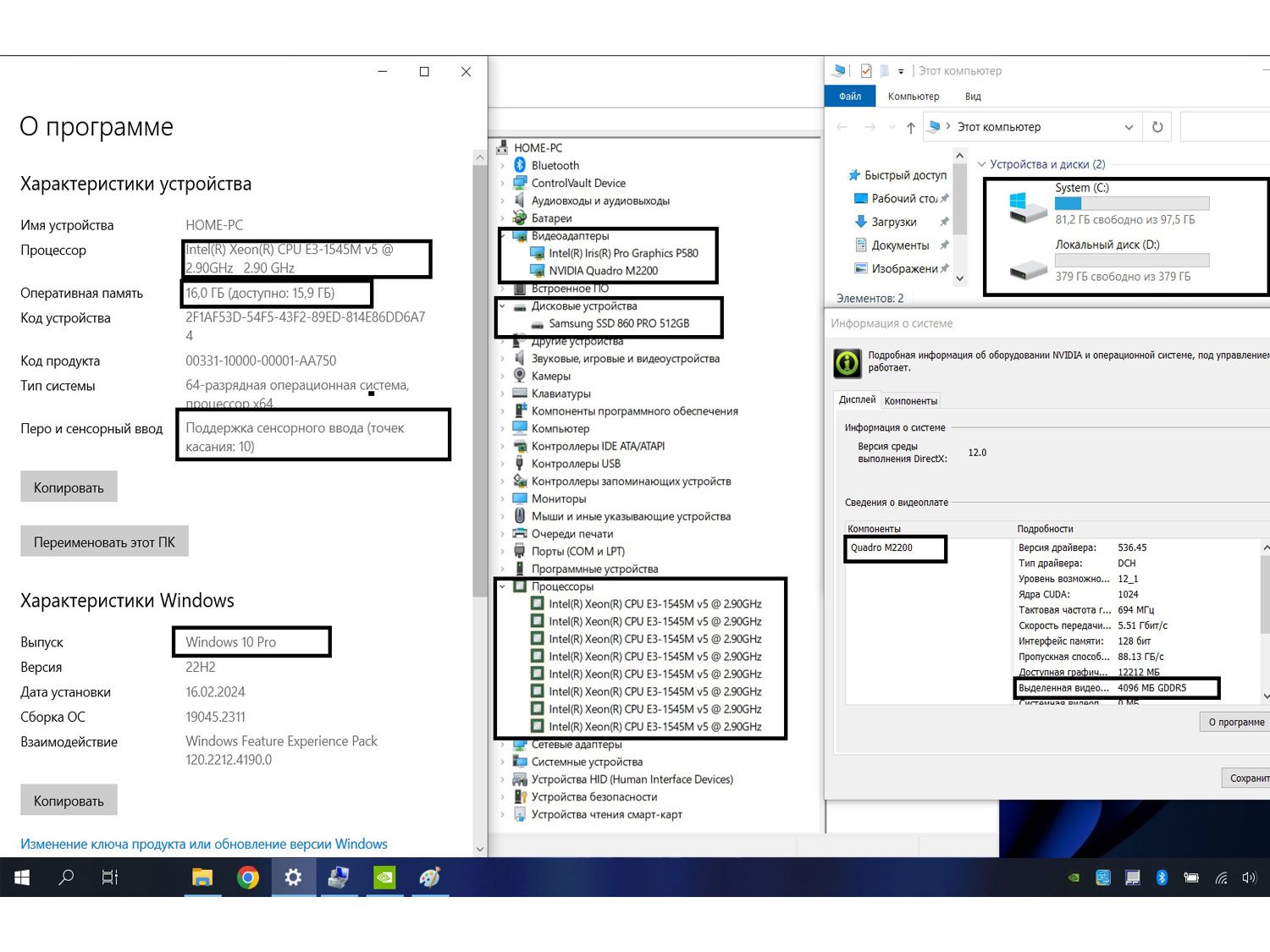
Task: Go back in Этот компьютер Explorer window
Action: tap(842, 127)
